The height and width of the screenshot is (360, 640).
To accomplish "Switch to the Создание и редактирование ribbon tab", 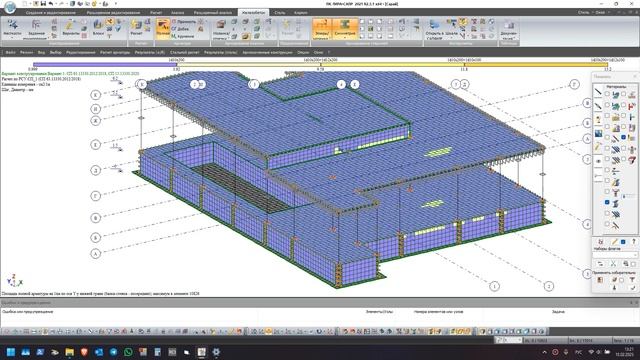I will coord(51,13).
